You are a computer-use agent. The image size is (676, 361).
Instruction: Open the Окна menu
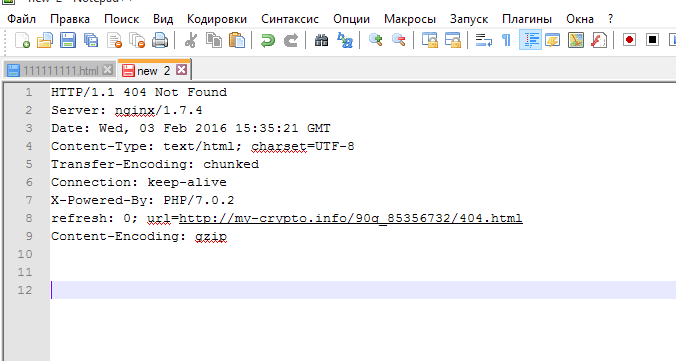[580, 19]
